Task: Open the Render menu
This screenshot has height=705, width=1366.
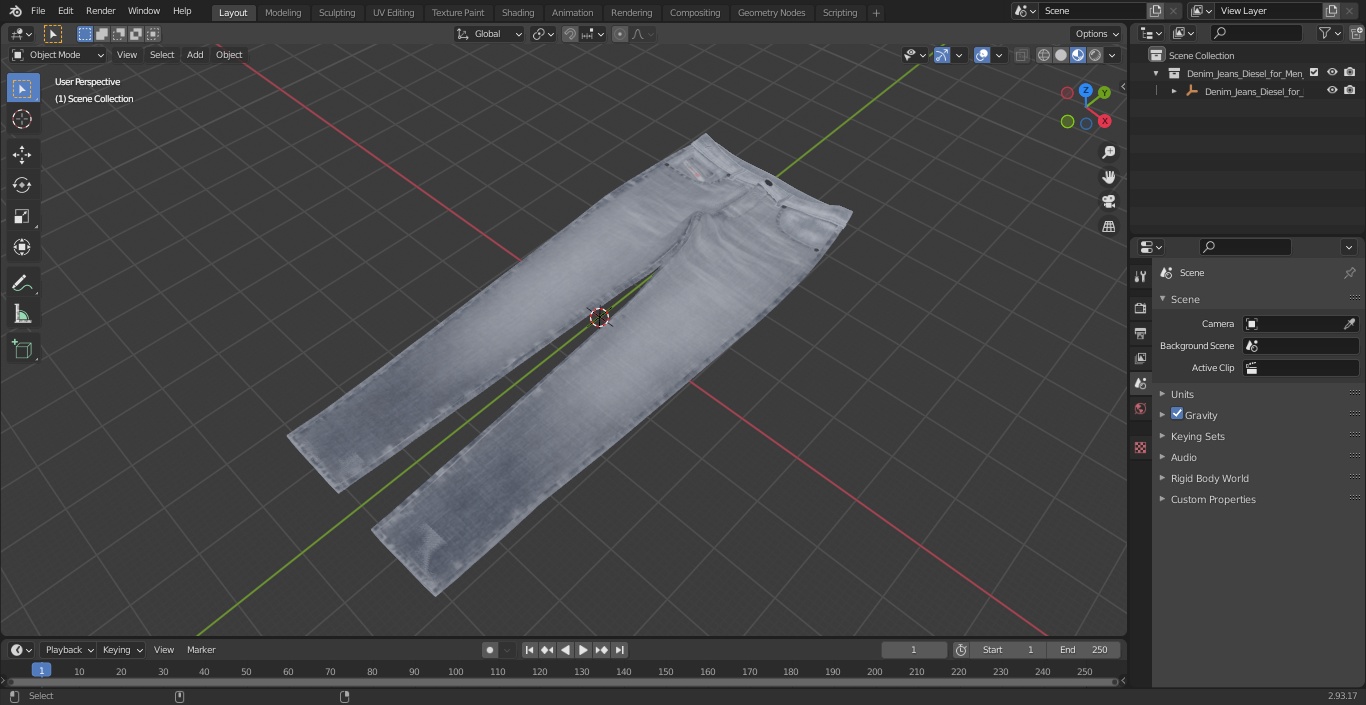Action: click(x=100, y=11)
